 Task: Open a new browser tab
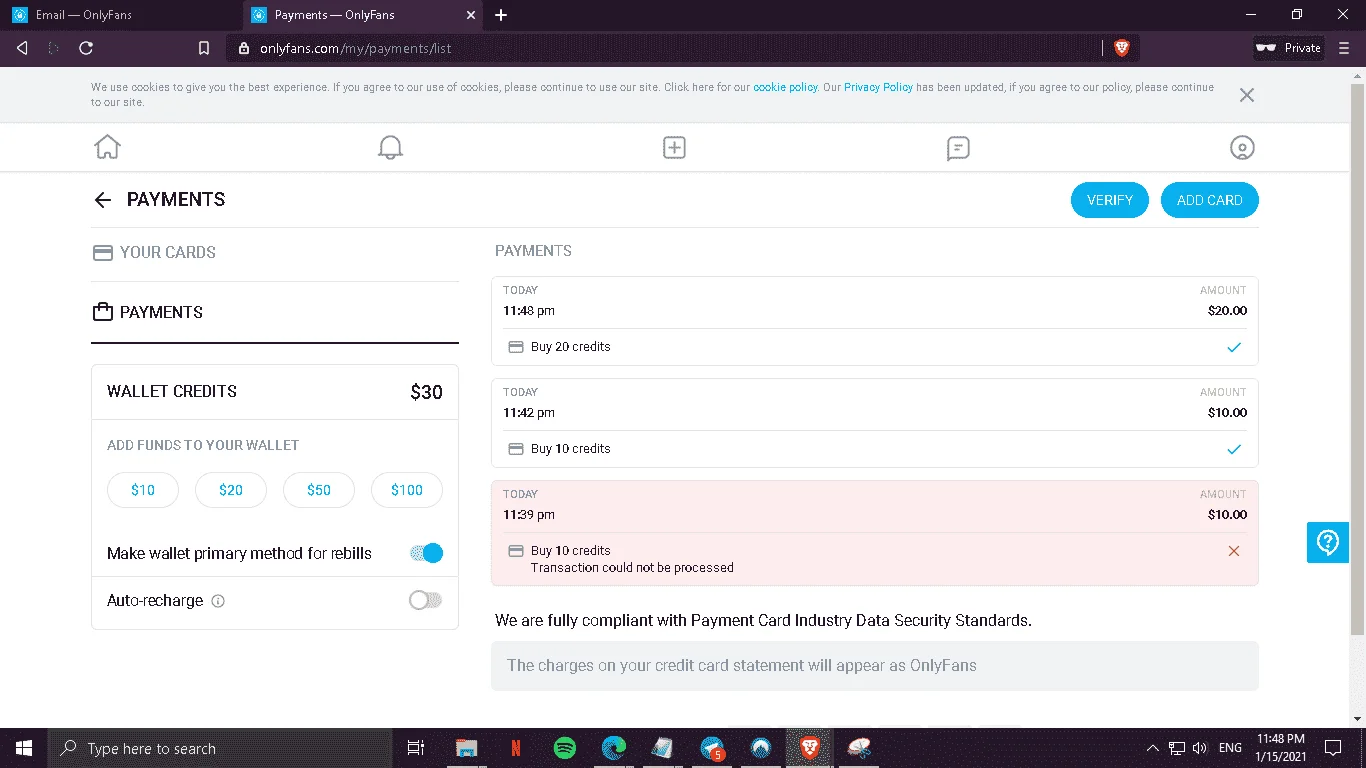click(x=501, y=15)
